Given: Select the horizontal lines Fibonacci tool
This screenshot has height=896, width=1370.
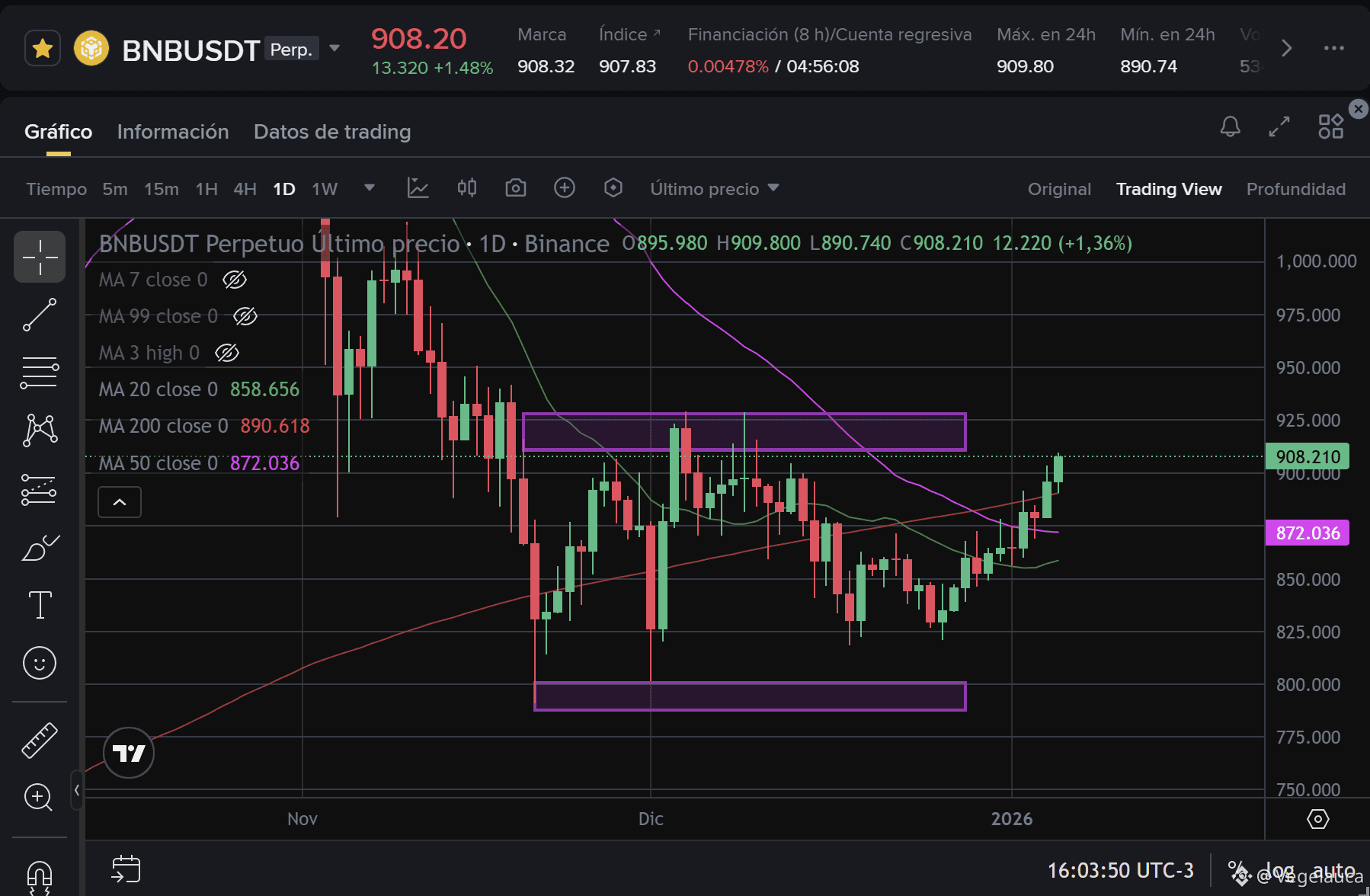Looking at the screenshot, I should pos(40,373).
